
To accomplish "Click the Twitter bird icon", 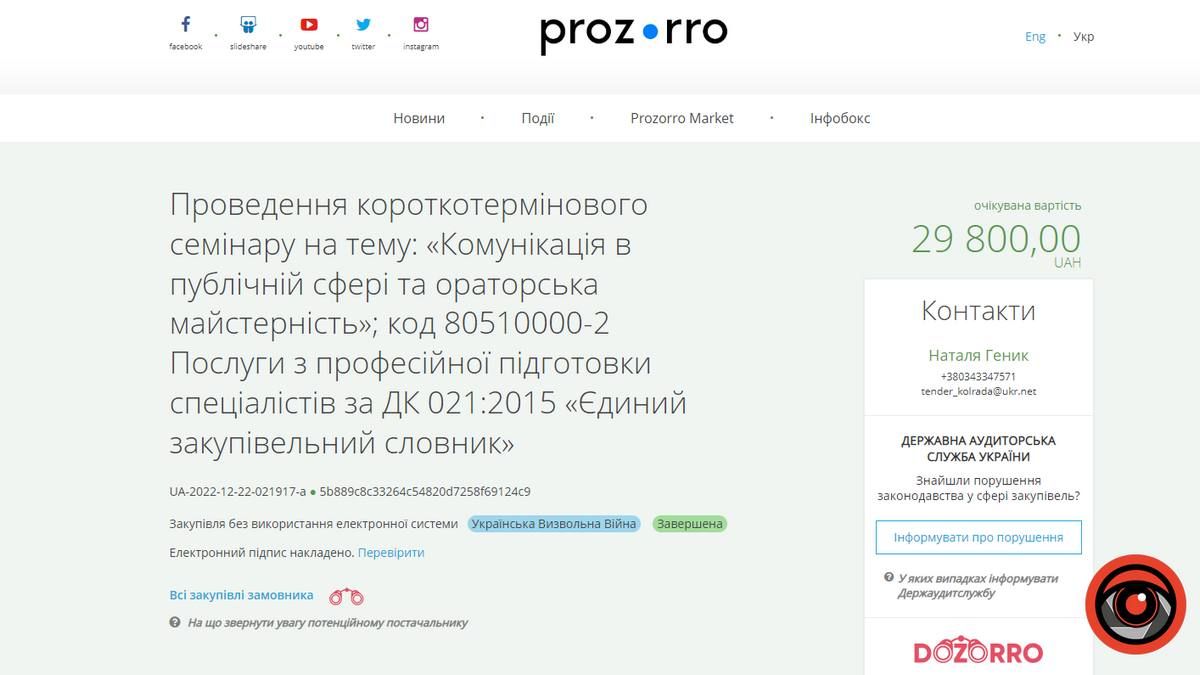I will (x=363, y=23).
